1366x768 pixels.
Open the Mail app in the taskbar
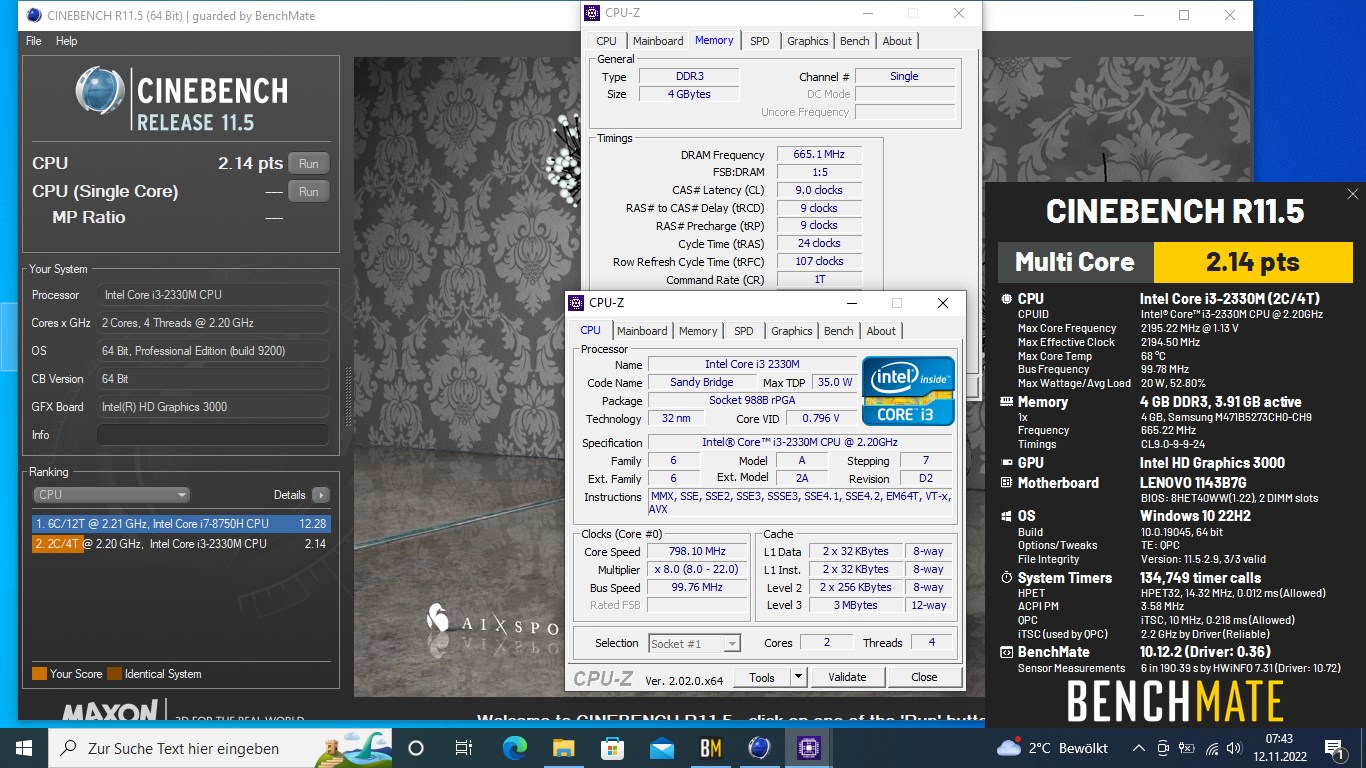(661, 748)
